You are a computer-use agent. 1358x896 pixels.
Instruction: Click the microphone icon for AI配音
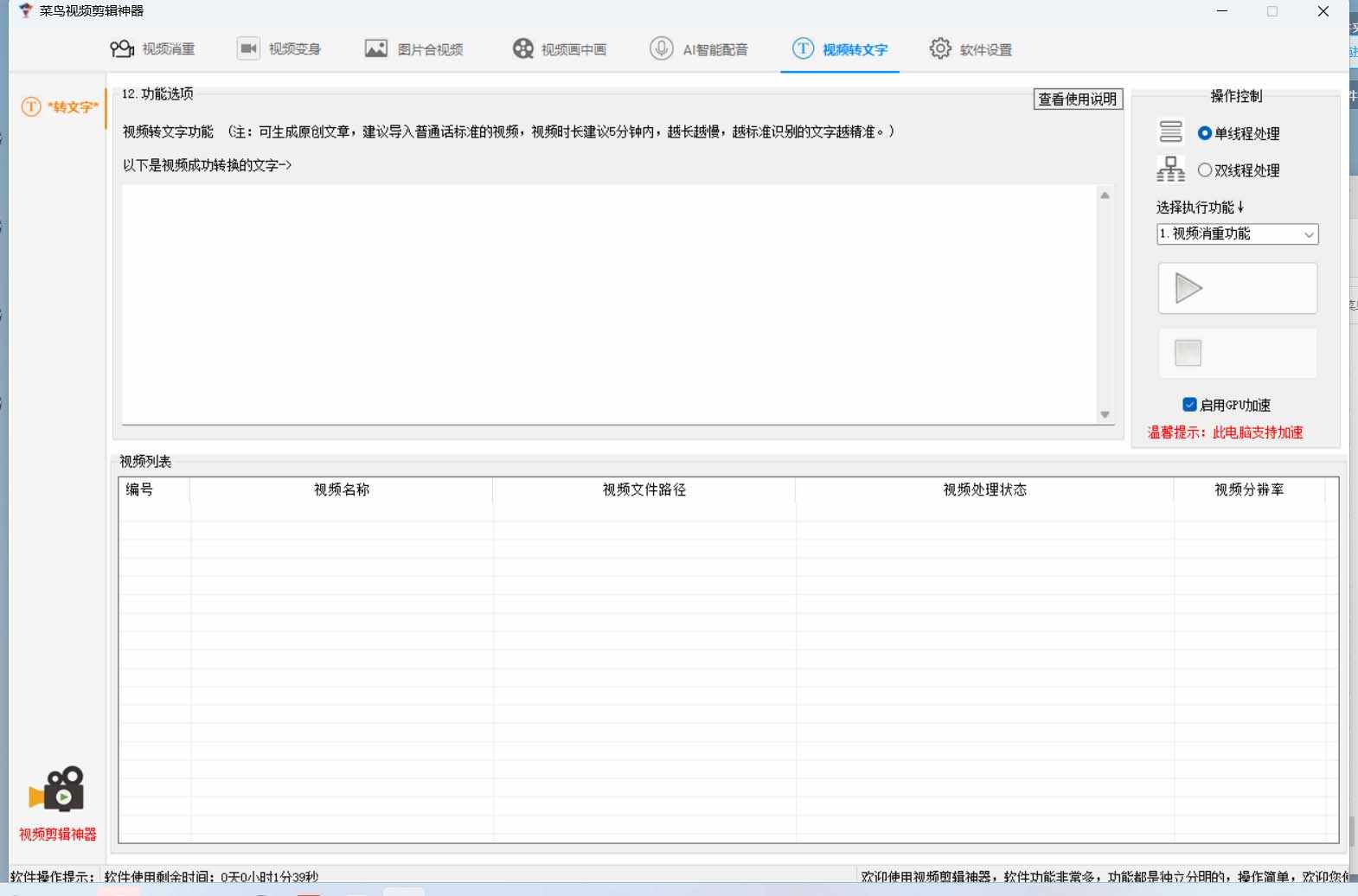coord(662,48)
